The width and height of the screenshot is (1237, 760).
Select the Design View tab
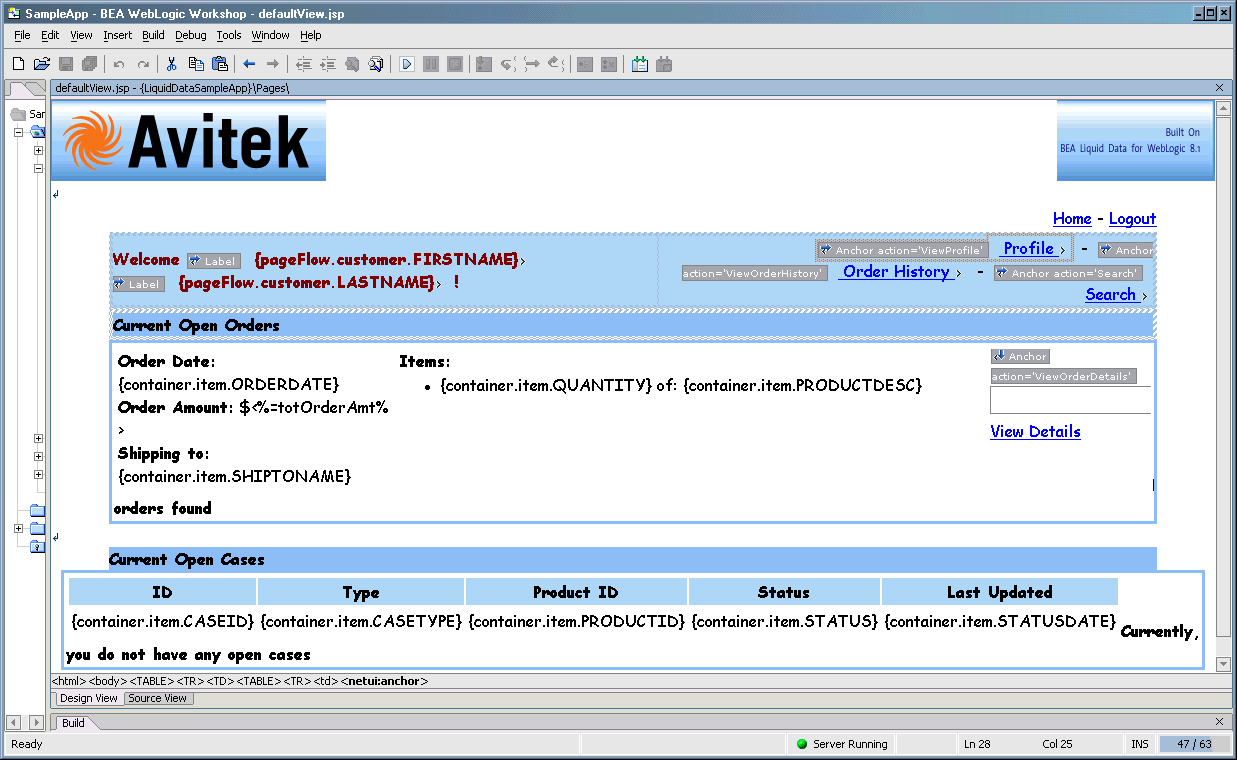89,698
